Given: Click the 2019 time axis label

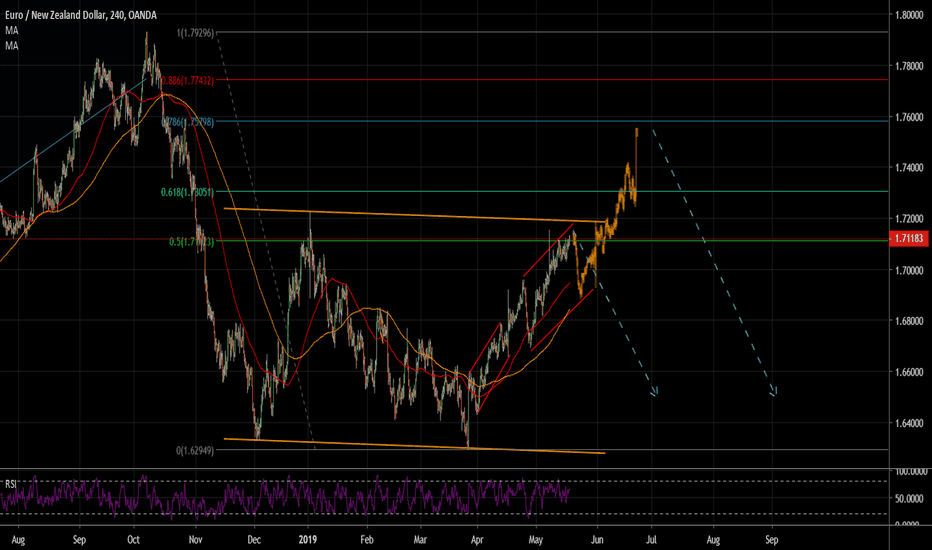Looking at the screenshot, I should (307, 540).
